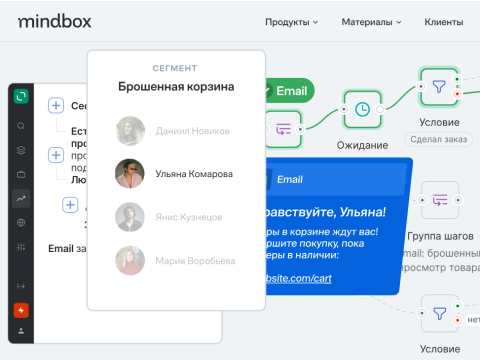This screenshot has height=360, width=480.
Task: Click the mindbox logo
Action: (x=55, y=22)
